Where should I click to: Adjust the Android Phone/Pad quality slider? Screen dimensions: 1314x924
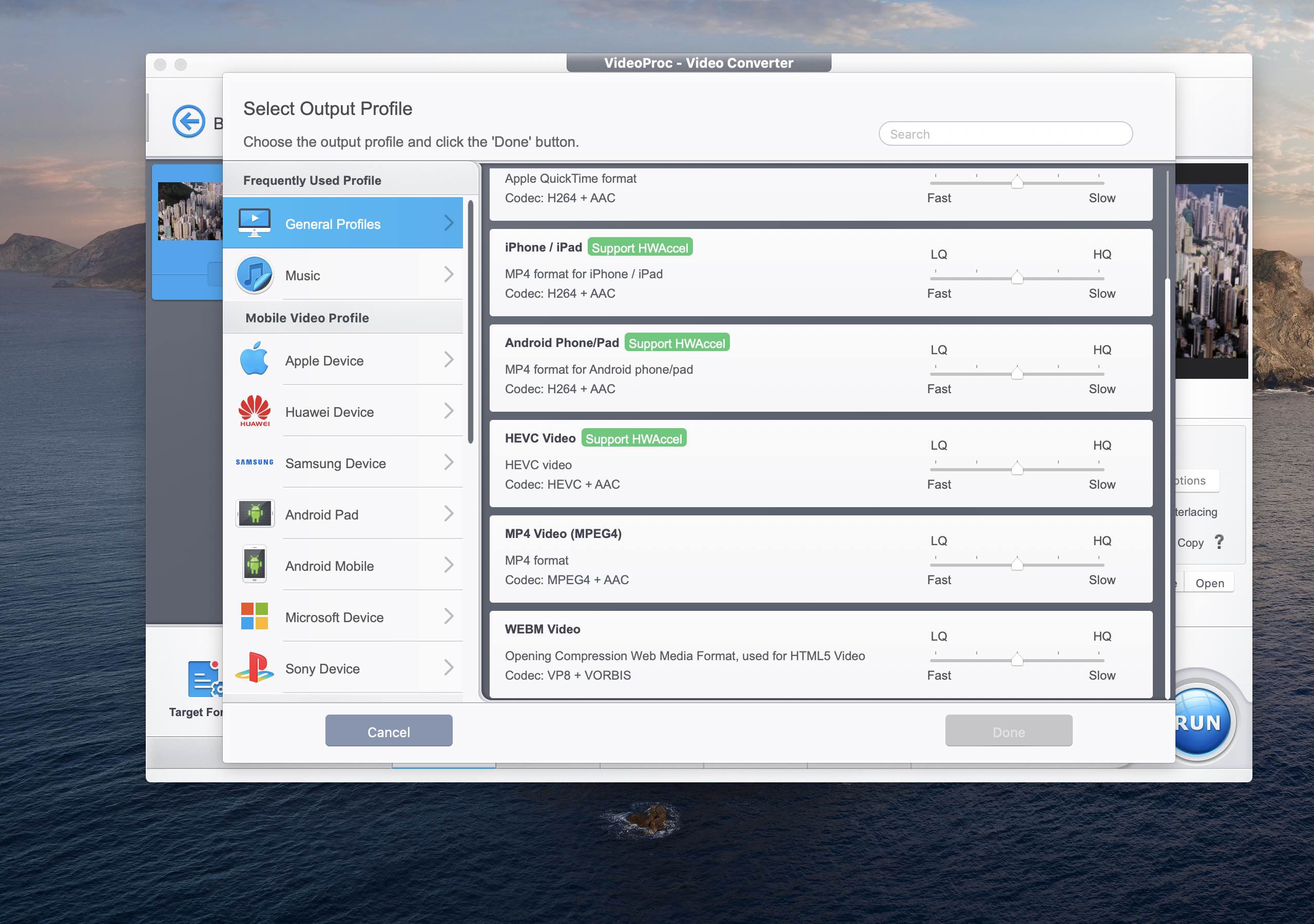1017,373
